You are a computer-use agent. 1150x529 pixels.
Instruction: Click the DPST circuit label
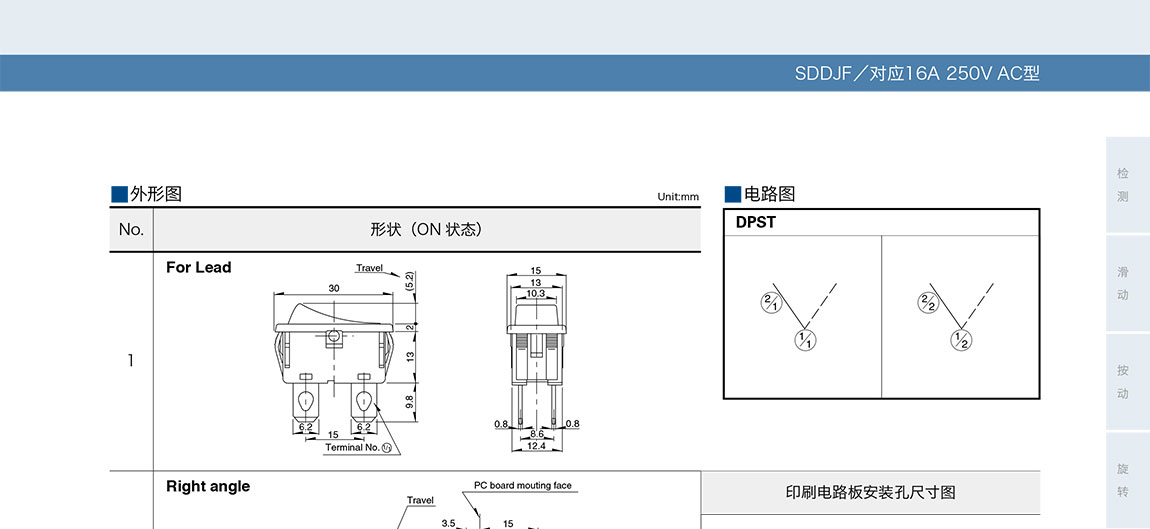click(x=756, y=222)
